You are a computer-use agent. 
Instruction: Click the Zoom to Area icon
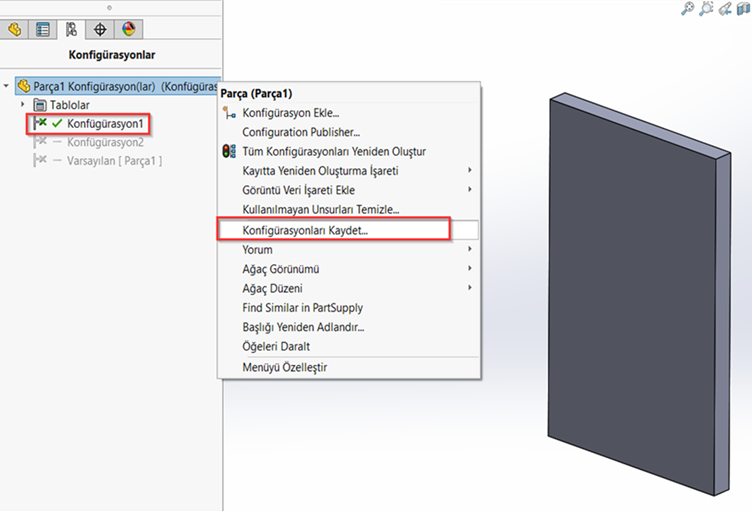coord(705,9)
